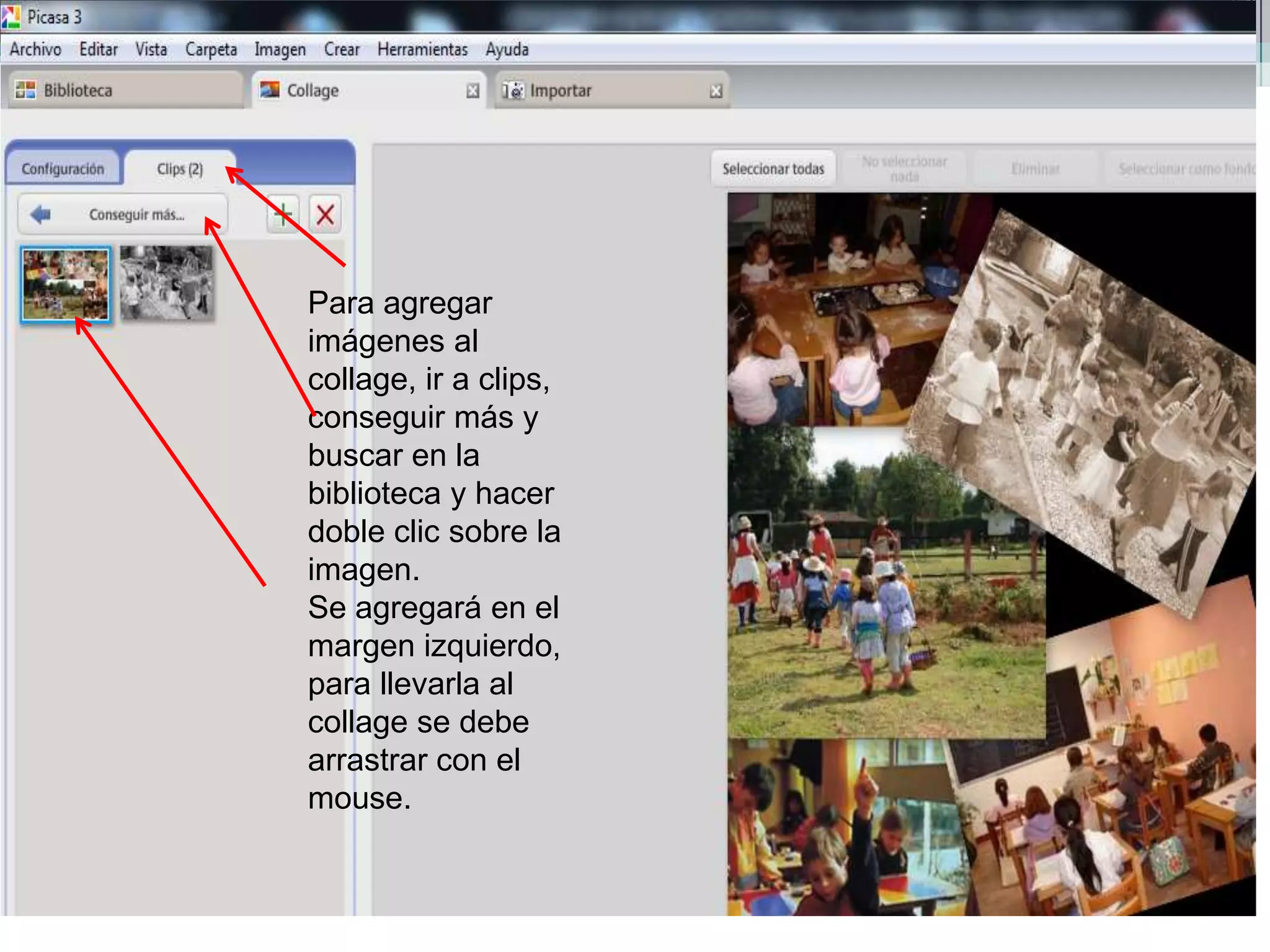This screenshot has height=952, width=1270.
Task: Click the Importar camera icon
Action: 513,90
